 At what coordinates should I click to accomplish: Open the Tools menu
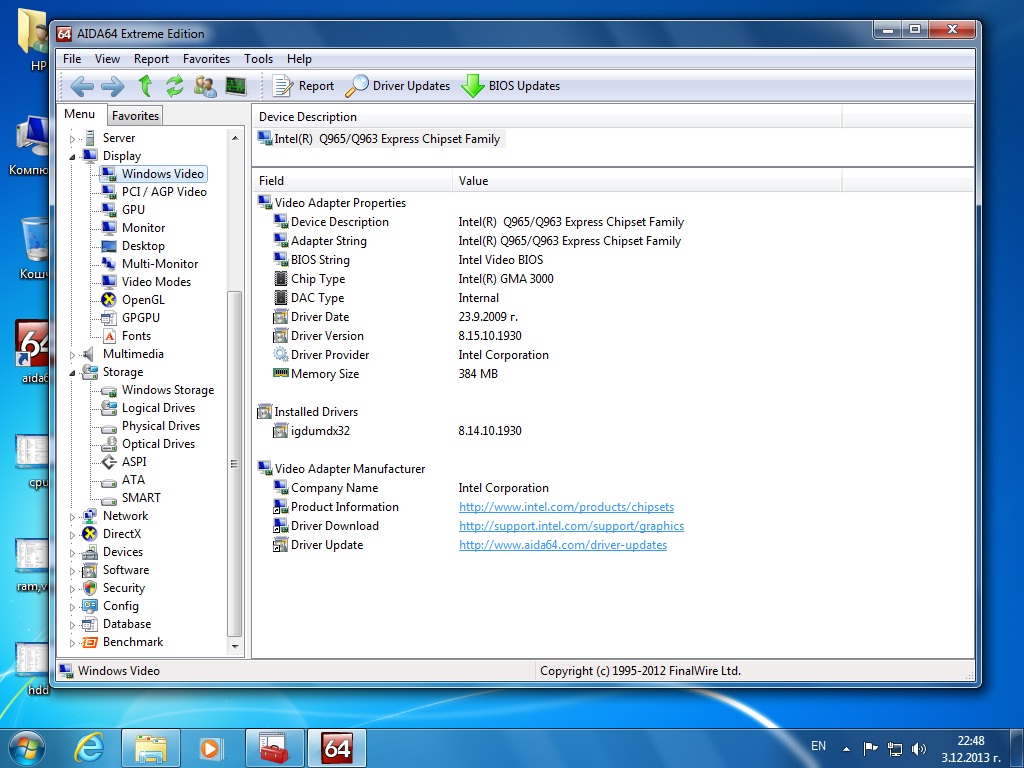tap(259, 59)
